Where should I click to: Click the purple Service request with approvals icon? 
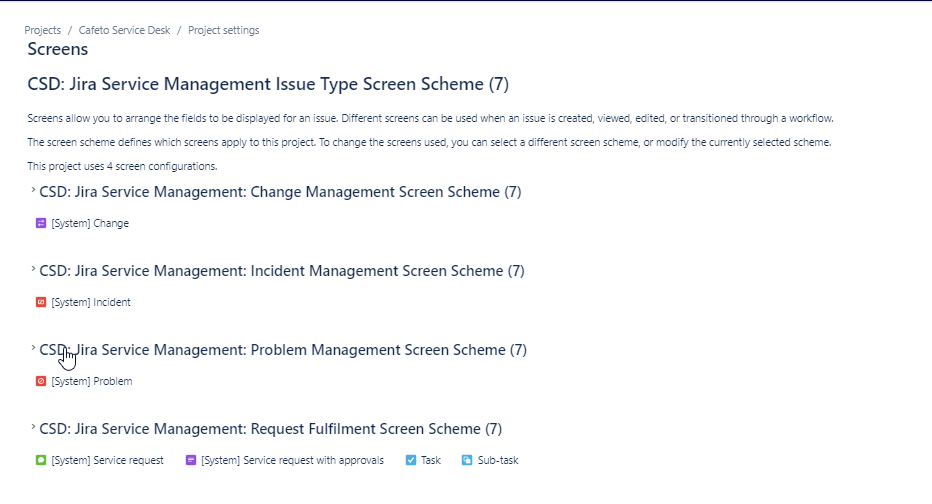[191, 461]
